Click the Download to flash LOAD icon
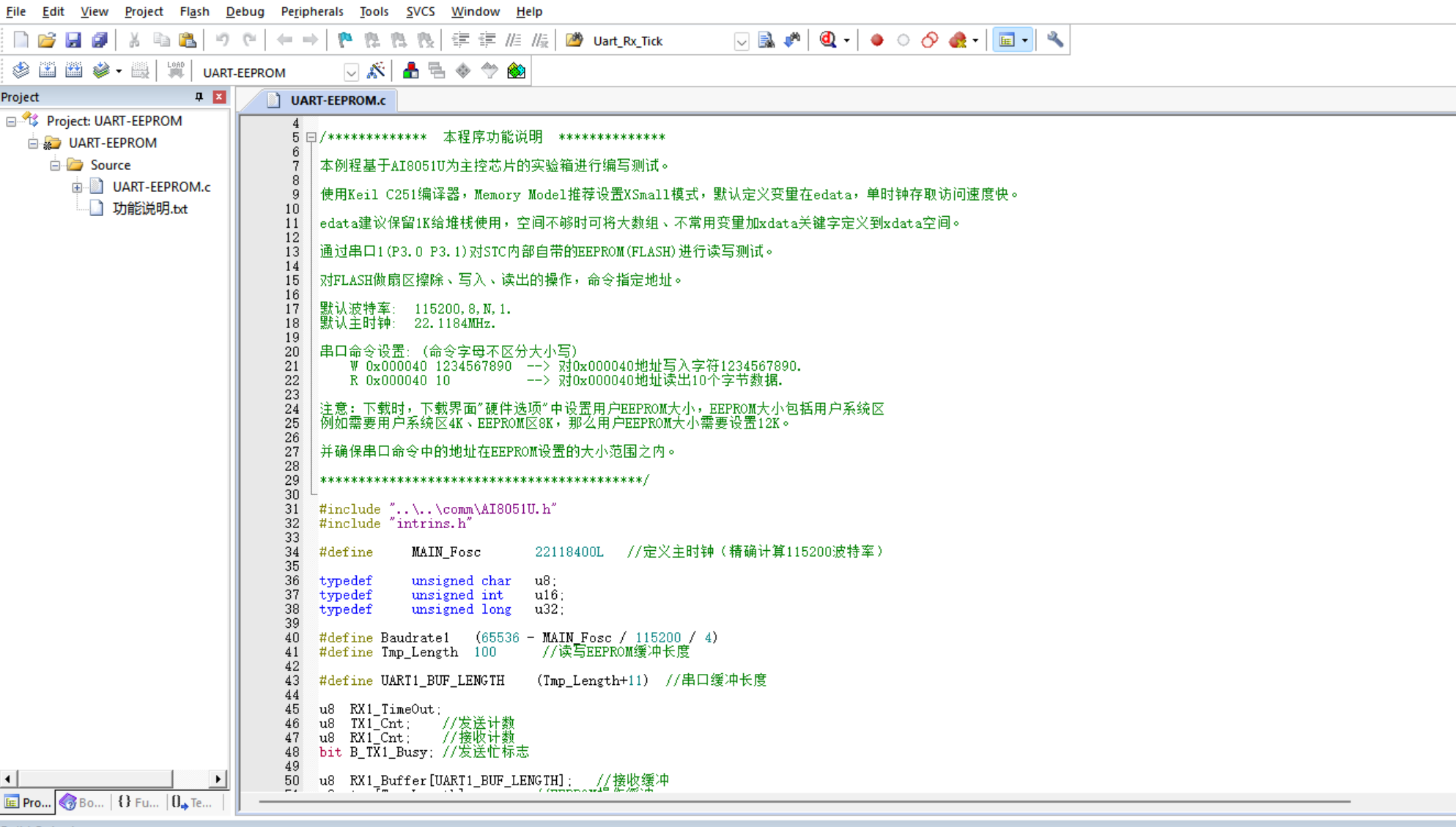1456x827 pixels. click(x=176, y=71)
